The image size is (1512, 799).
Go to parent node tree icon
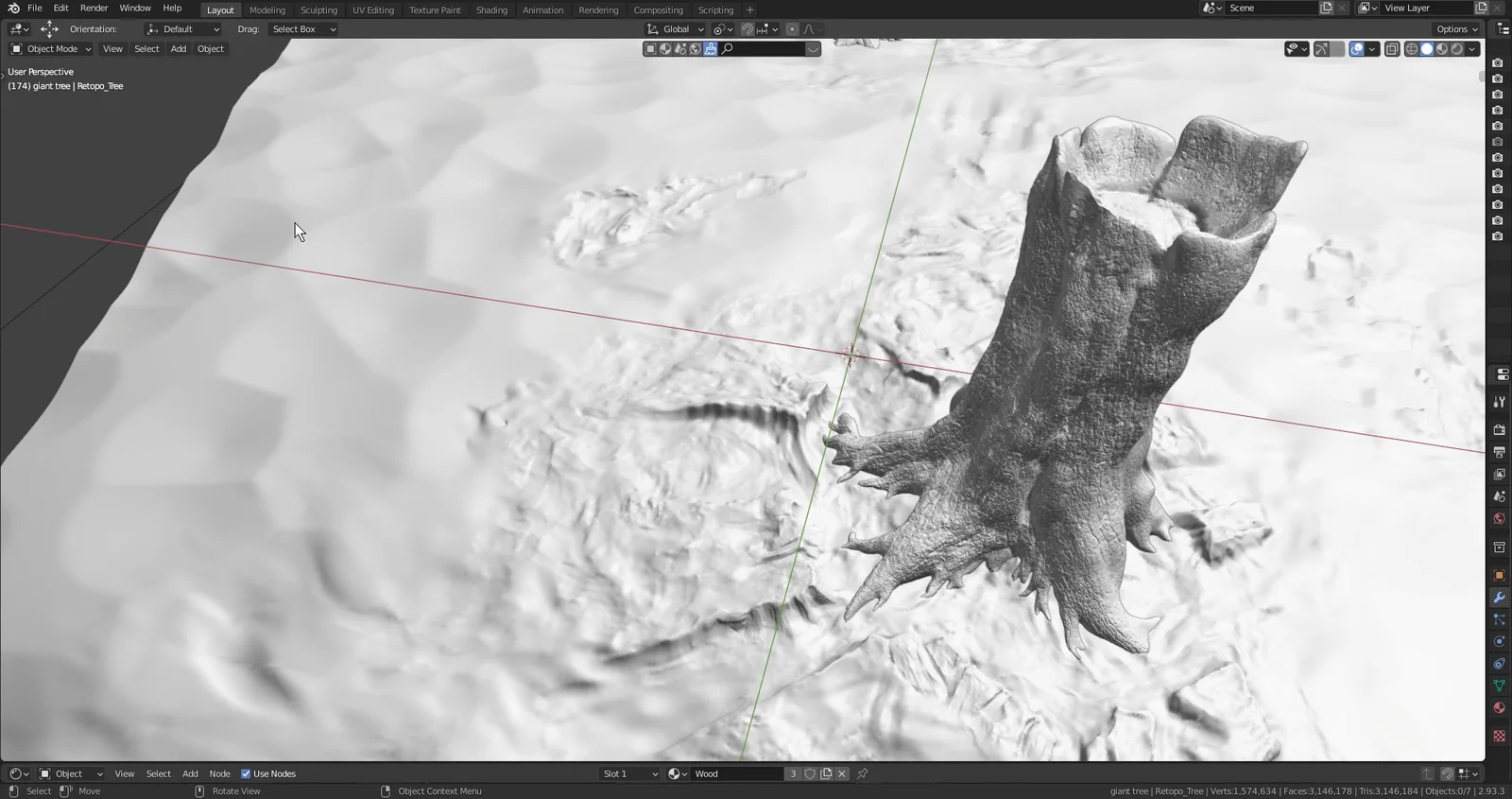click(1427, 773)
